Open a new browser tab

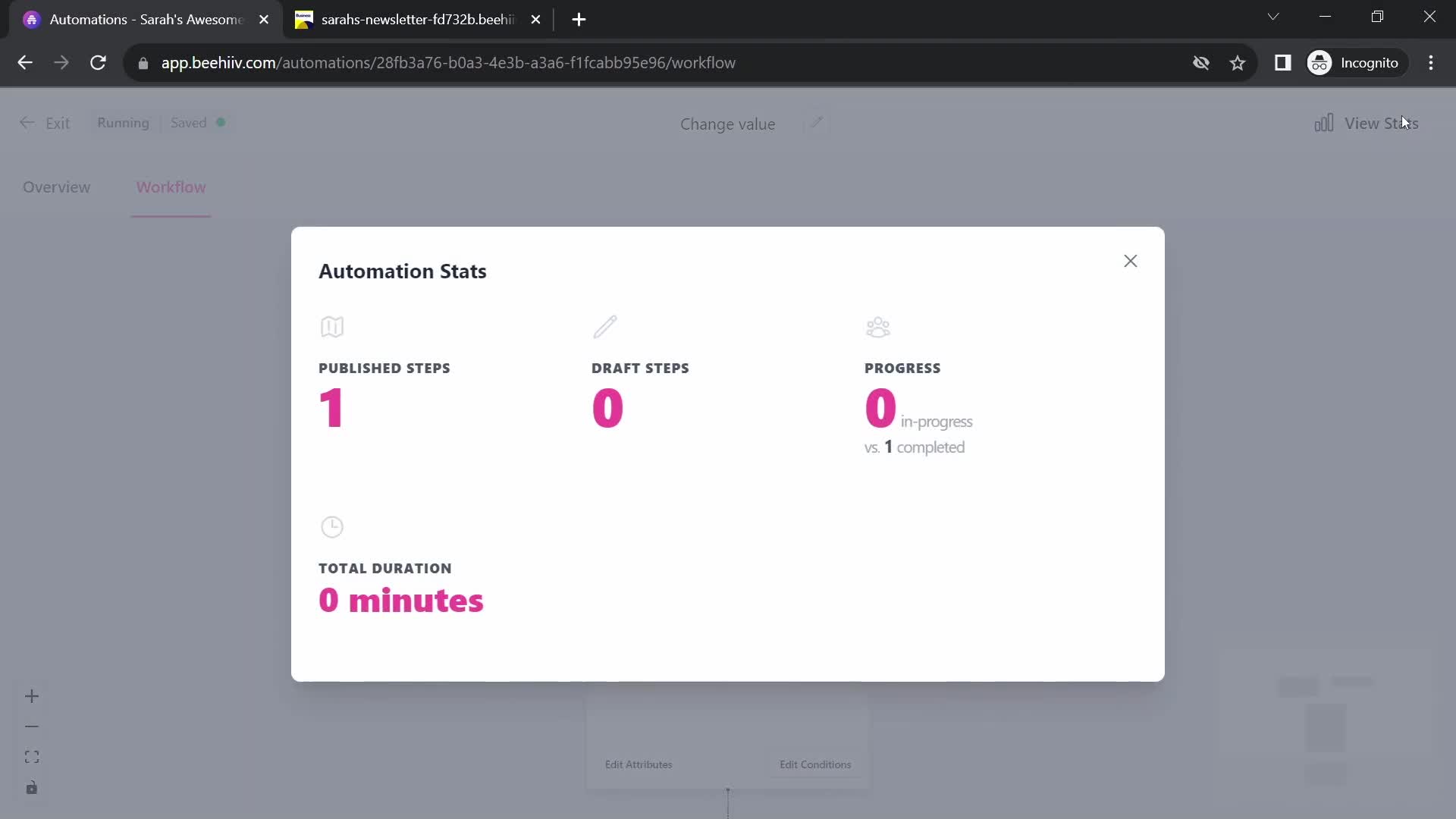(579, 20)
